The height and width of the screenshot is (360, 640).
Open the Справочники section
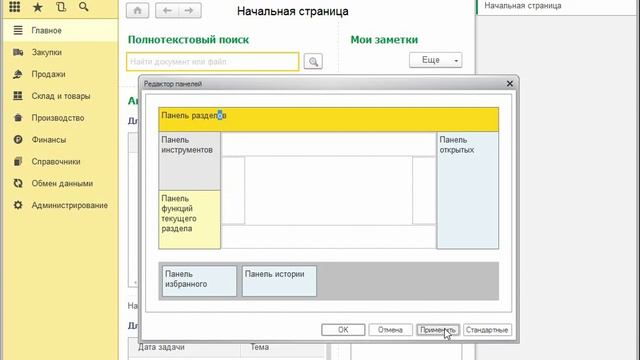point(60,162)
